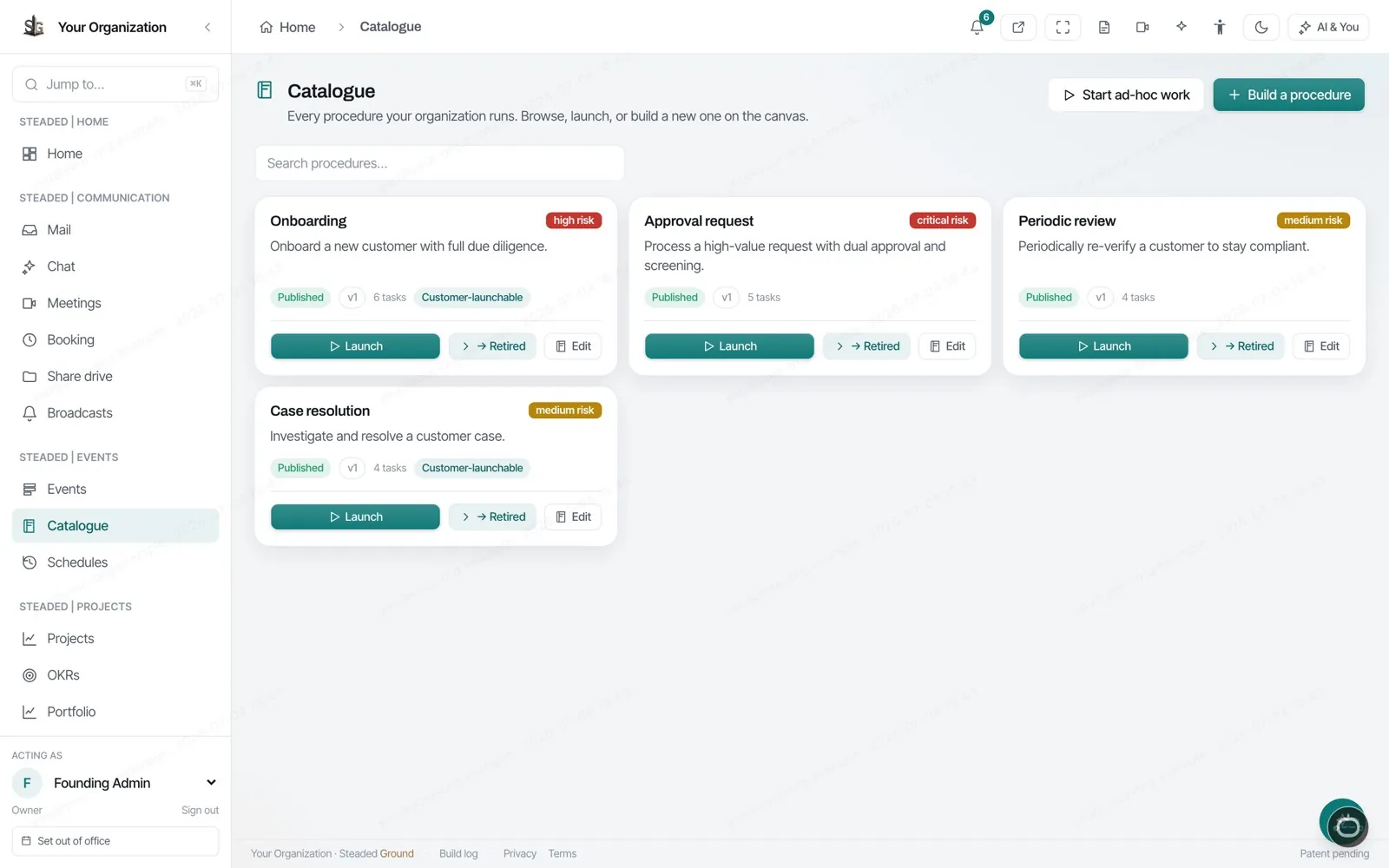
Task: Open Broadcasts in the sidebar
Action: [115, 413]
